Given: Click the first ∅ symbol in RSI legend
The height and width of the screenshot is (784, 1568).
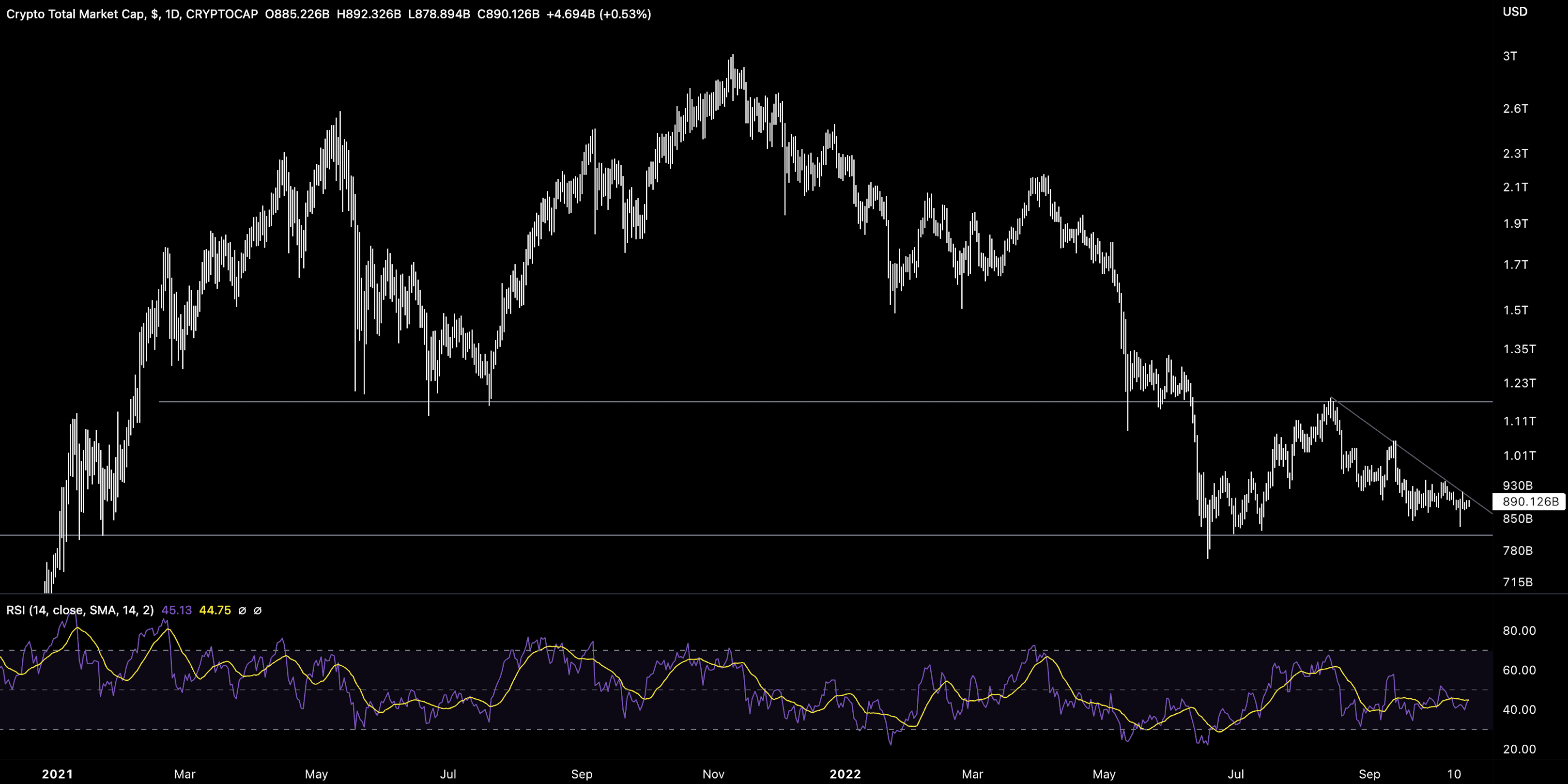Looking at the screenshot, I should click(242, 611).
